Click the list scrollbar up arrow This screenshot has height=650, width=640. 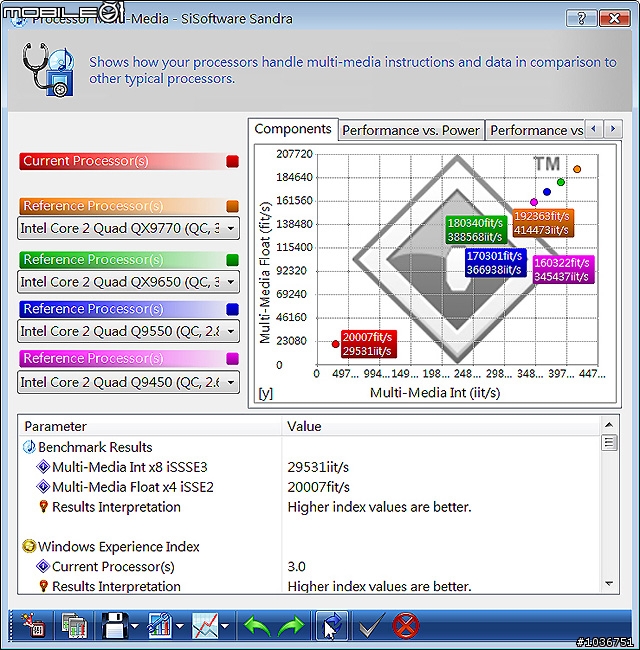pyautogui.click(x=609, y=425)
